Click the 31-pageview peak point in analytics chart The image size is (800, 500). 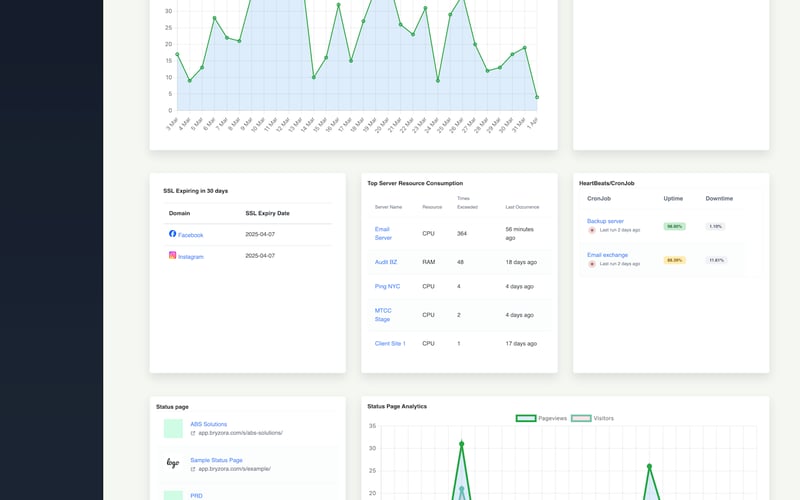[462, 444]
